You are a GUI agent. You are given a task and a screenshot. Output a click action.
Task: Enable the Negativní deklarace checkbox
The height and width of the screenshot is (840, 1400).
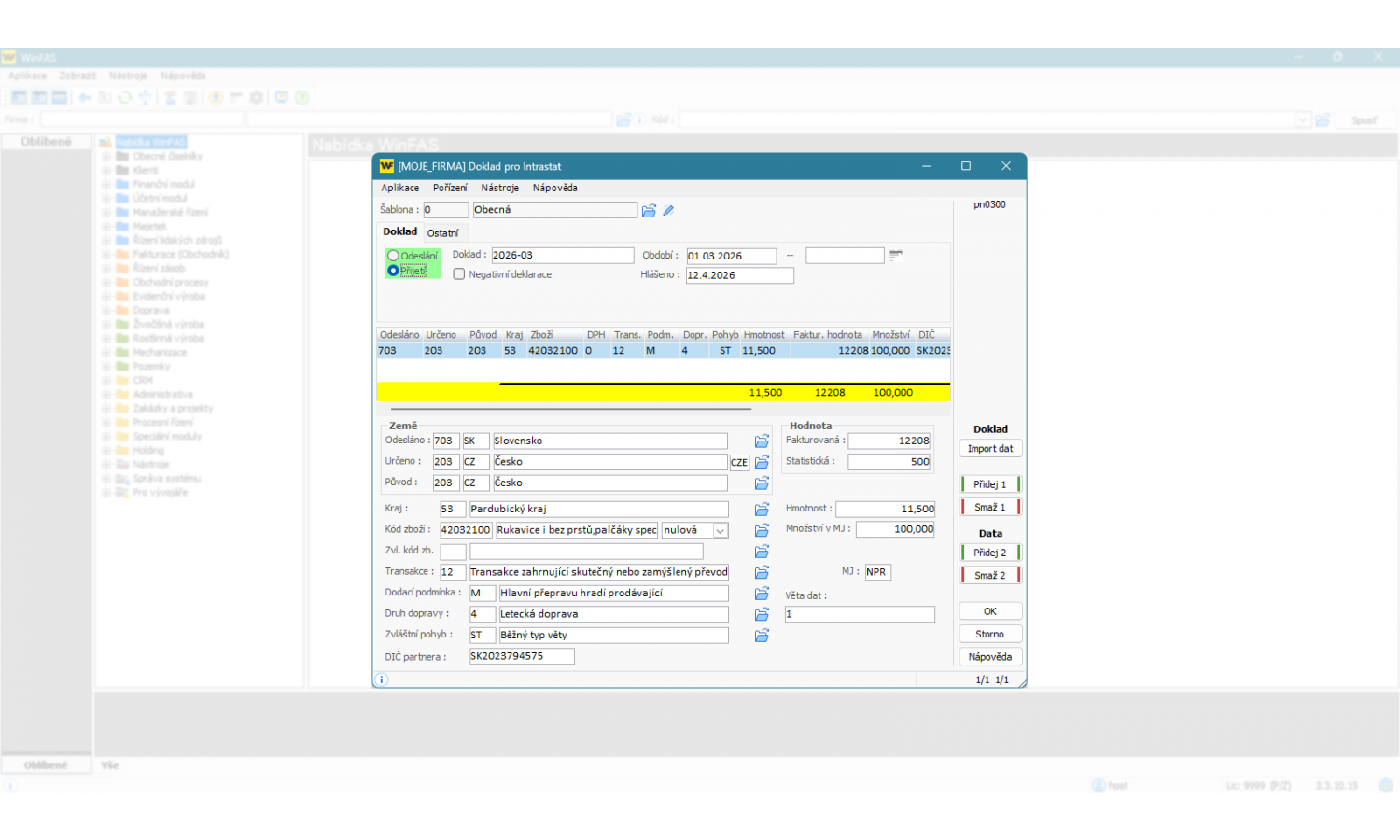point(459,274)
